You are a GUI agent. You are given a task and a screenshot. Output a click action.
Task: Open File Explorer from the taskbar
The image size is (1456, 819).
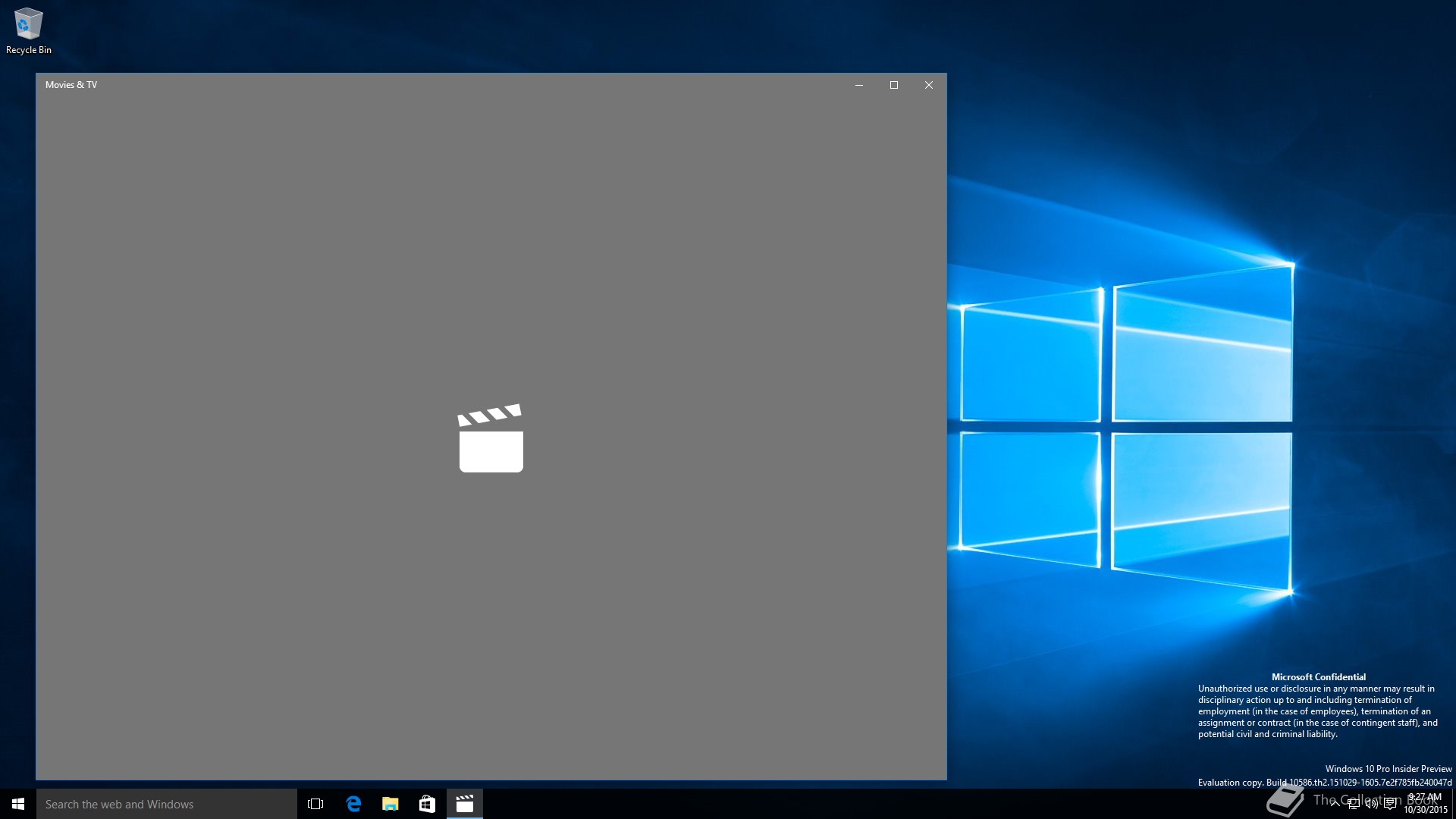tap(391, 804)
